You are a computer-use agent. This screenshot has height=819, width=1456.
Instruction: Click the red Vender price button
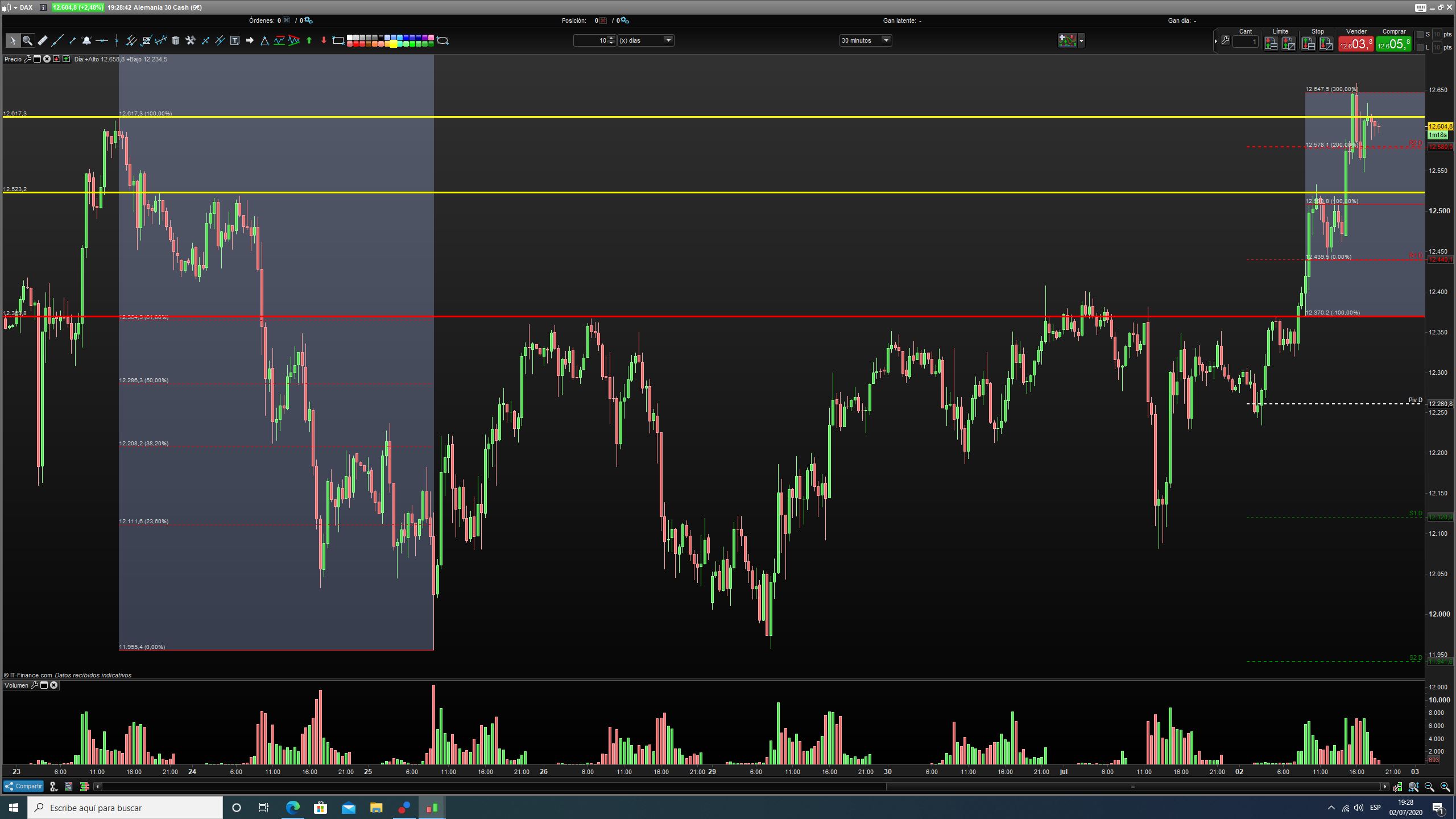(x=1355, y=44)
